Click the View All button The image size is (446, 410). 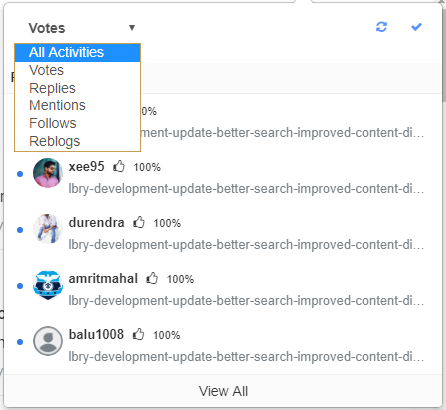point(223,391)
